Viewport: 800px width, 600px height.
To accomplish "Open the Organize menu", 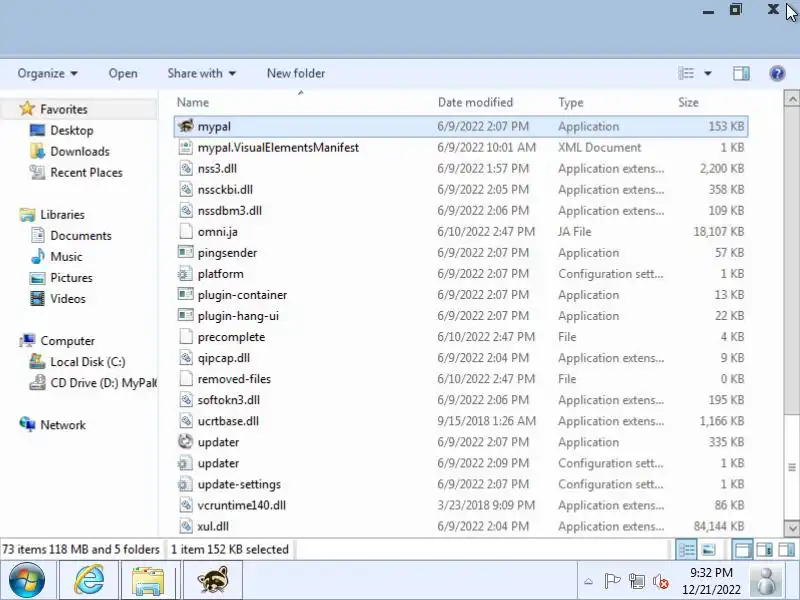I will click(47, 73).
